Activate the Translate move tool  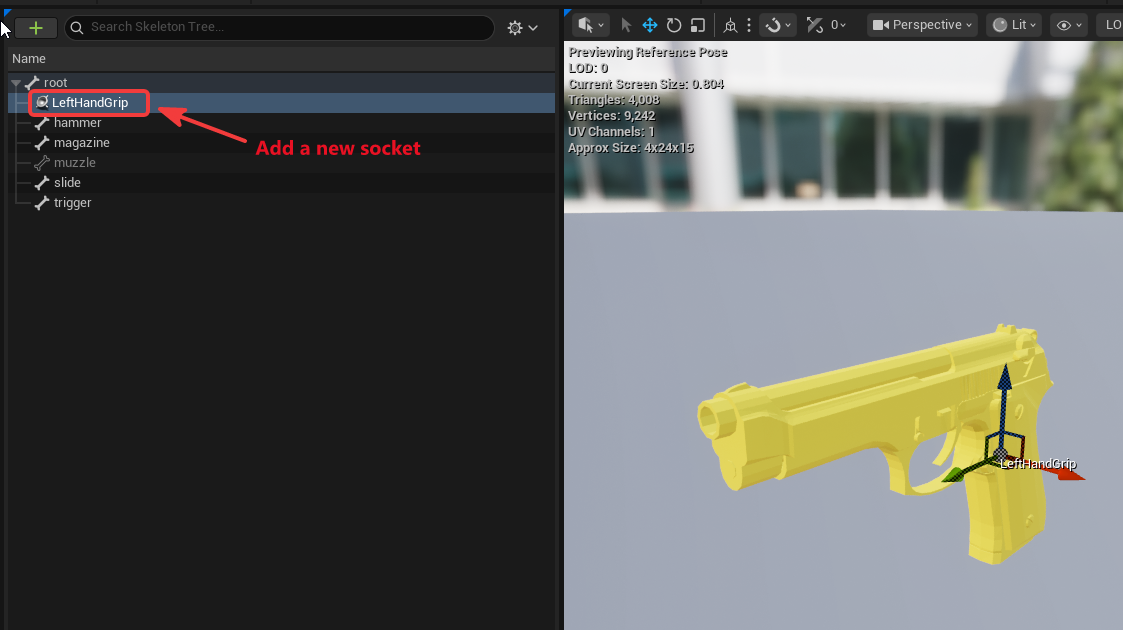pos(650,25)
